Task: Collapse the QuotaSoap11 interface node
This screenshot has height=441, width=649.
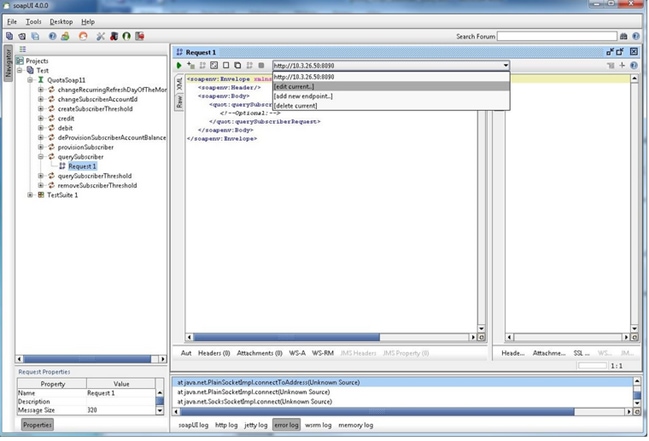Action: coord(30,80)
